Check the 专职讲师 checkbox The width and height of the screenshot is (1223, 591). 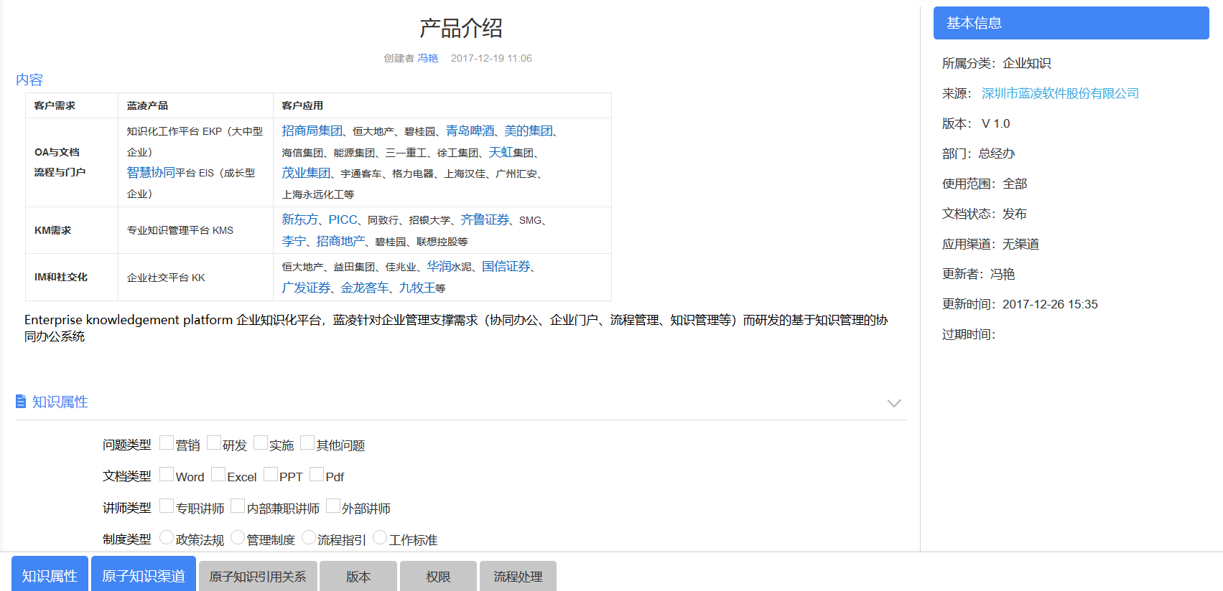166,507
